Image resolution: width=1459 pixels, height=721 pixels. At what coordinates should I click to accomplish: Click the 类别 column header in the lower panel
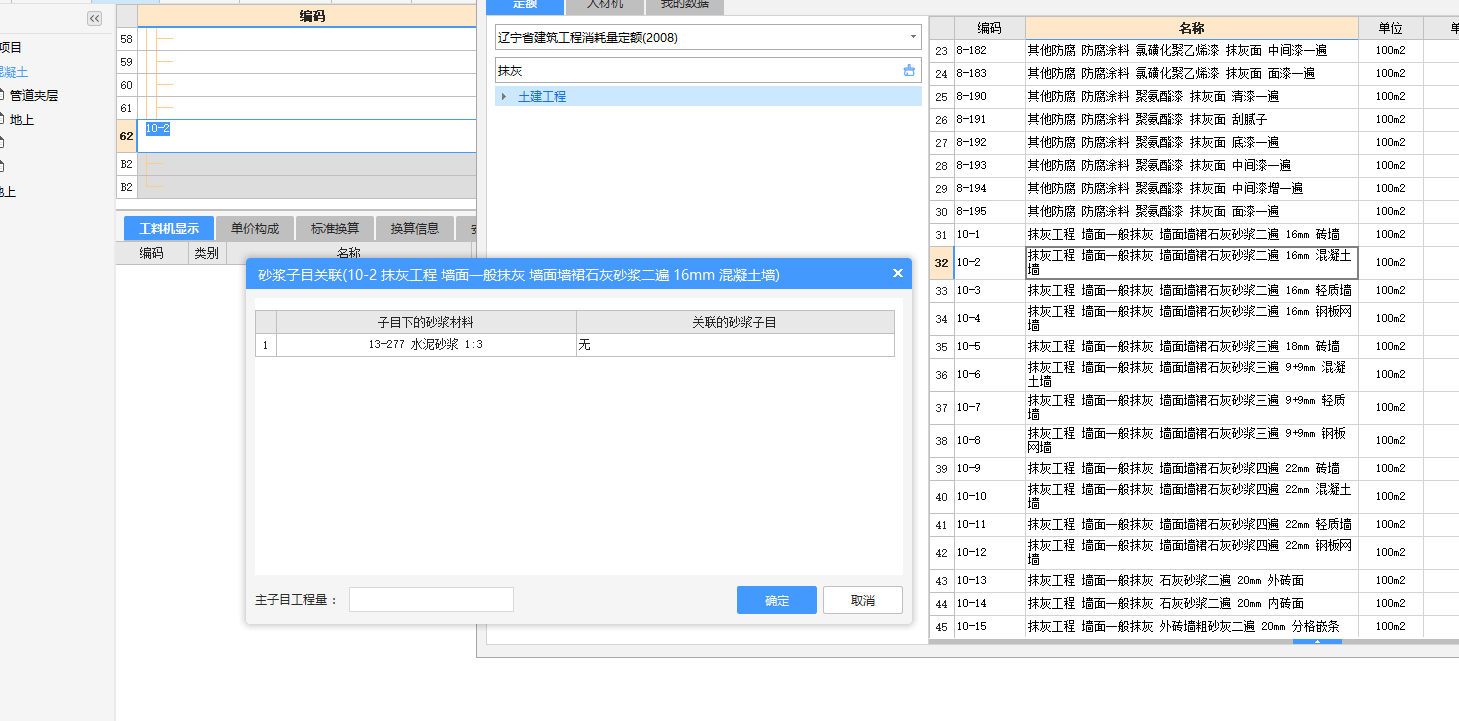(206, 253)
